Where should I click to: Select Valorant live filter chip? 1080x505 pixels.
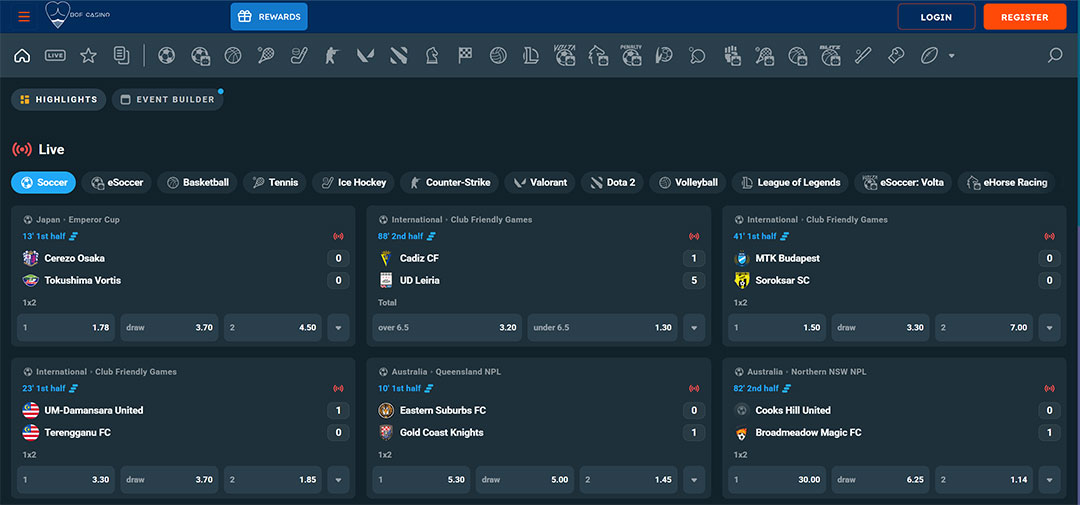pos(540,183)
